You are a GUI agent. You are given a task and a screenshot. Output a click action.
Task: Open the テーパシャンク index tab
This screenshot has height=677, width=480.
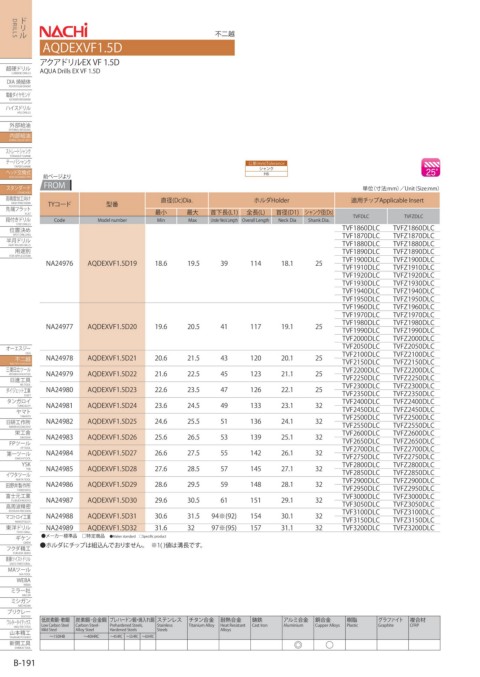click(x=16, y=163)
